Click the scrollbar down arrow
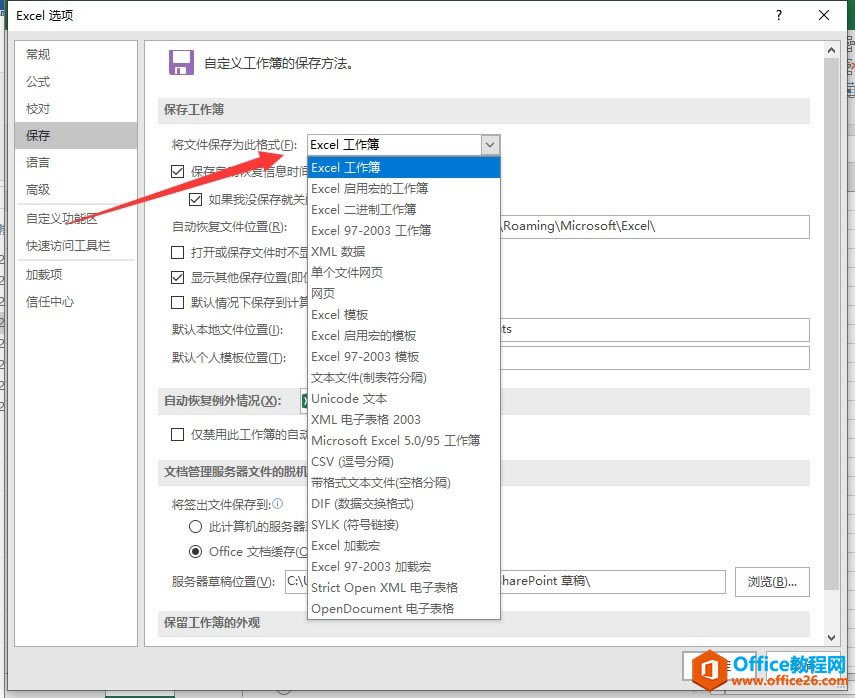 pyautogui.click(x=833, y=637)
